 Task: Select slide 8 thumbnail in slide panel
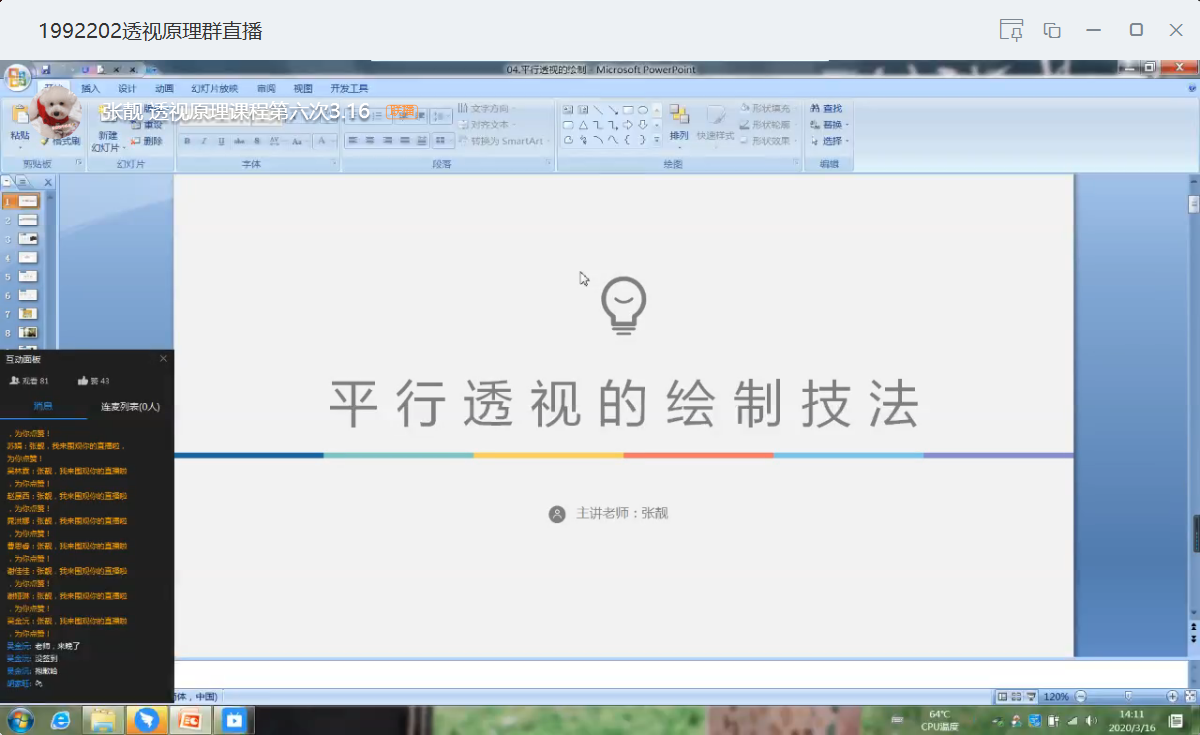point(27,332)
